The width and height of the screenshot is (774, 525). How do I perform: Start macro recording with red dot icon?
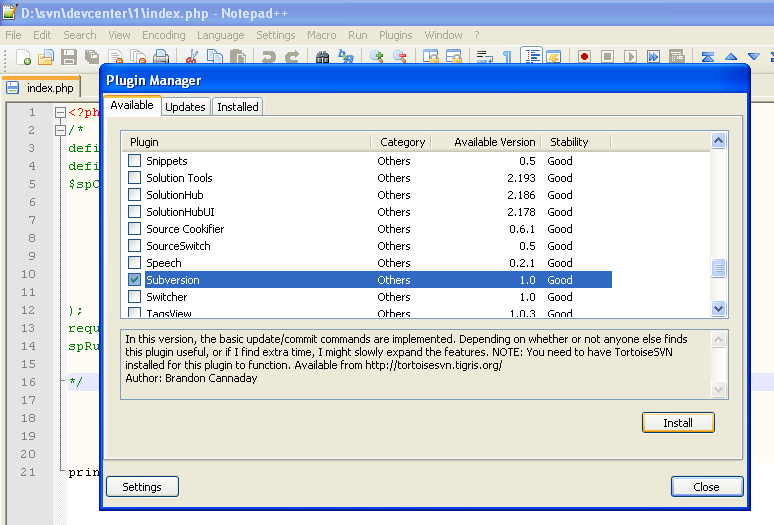(x=584, y=57)
